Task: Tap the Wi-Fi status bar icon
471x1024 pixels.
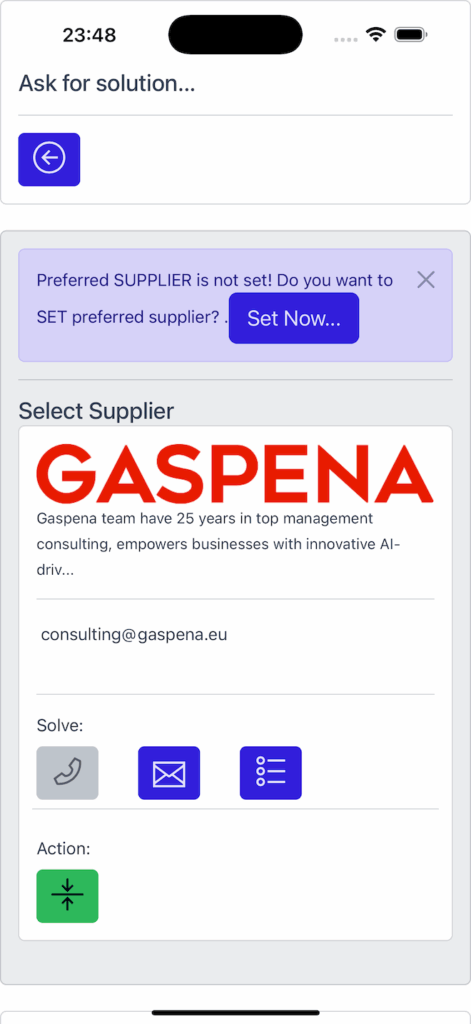Action: pyautogui.click(x=376, y=34)
